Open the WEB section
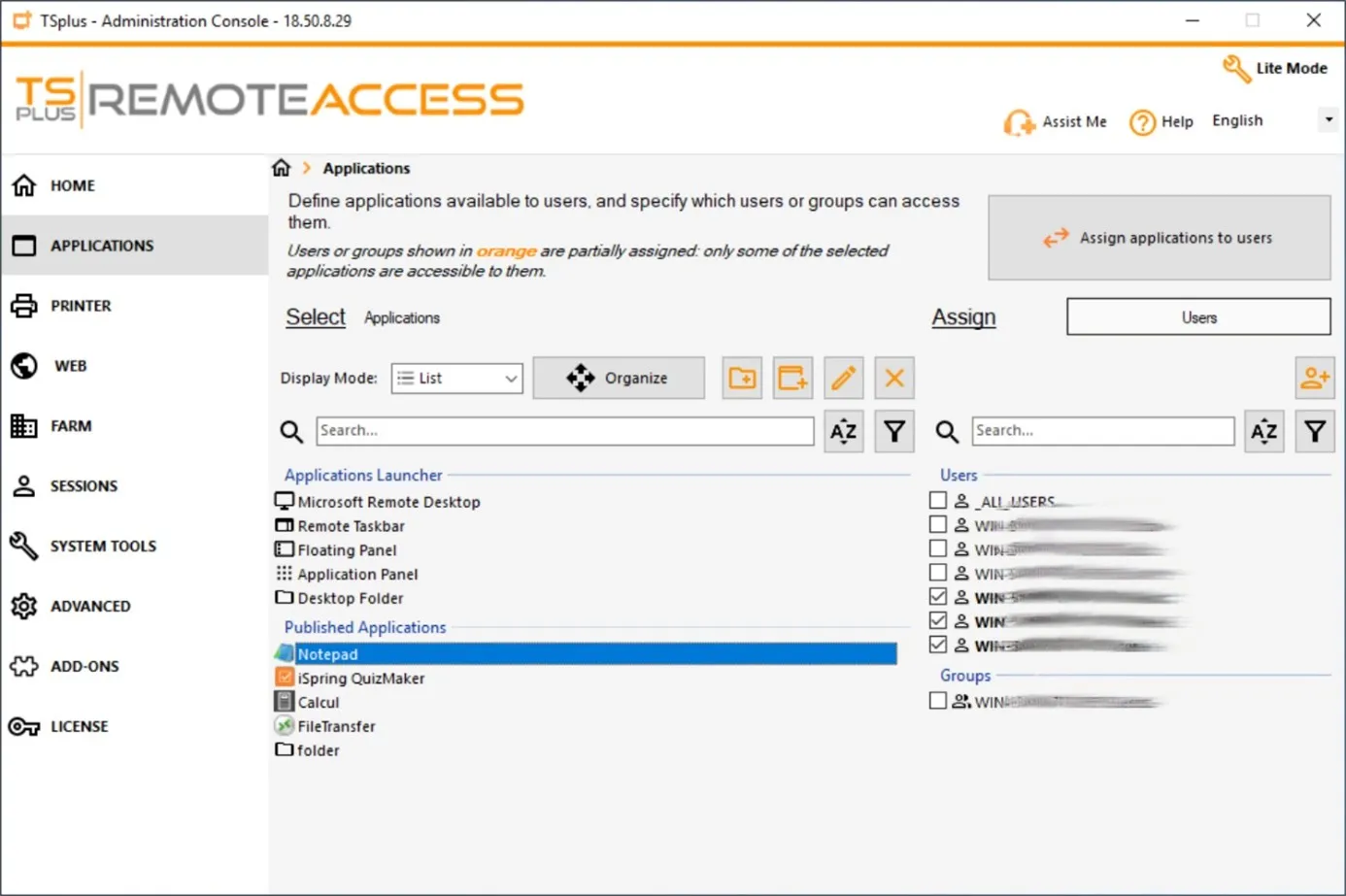This screenshot has width=1346, height=896. click(x=135, y=366)
